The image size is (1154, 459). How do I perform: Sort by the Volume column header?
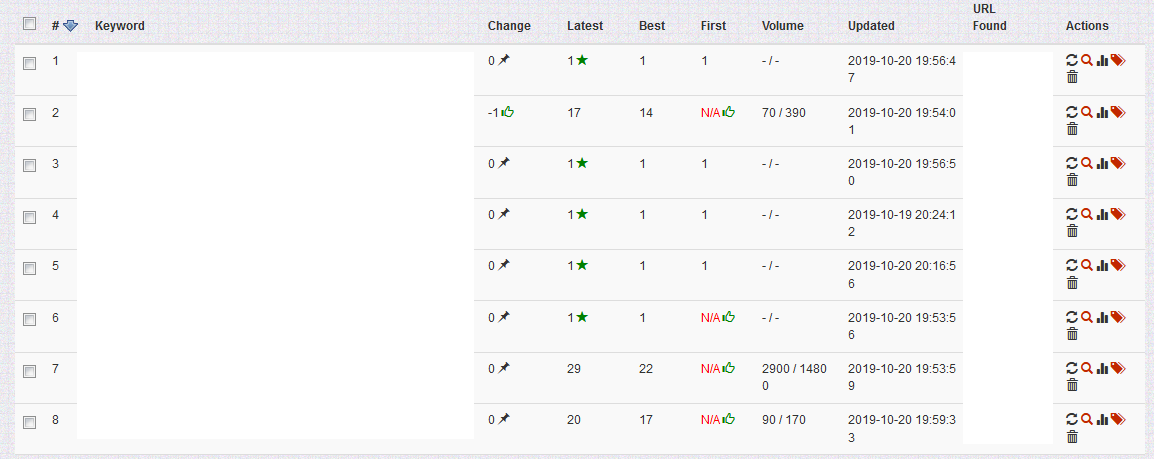click(782, 26)
